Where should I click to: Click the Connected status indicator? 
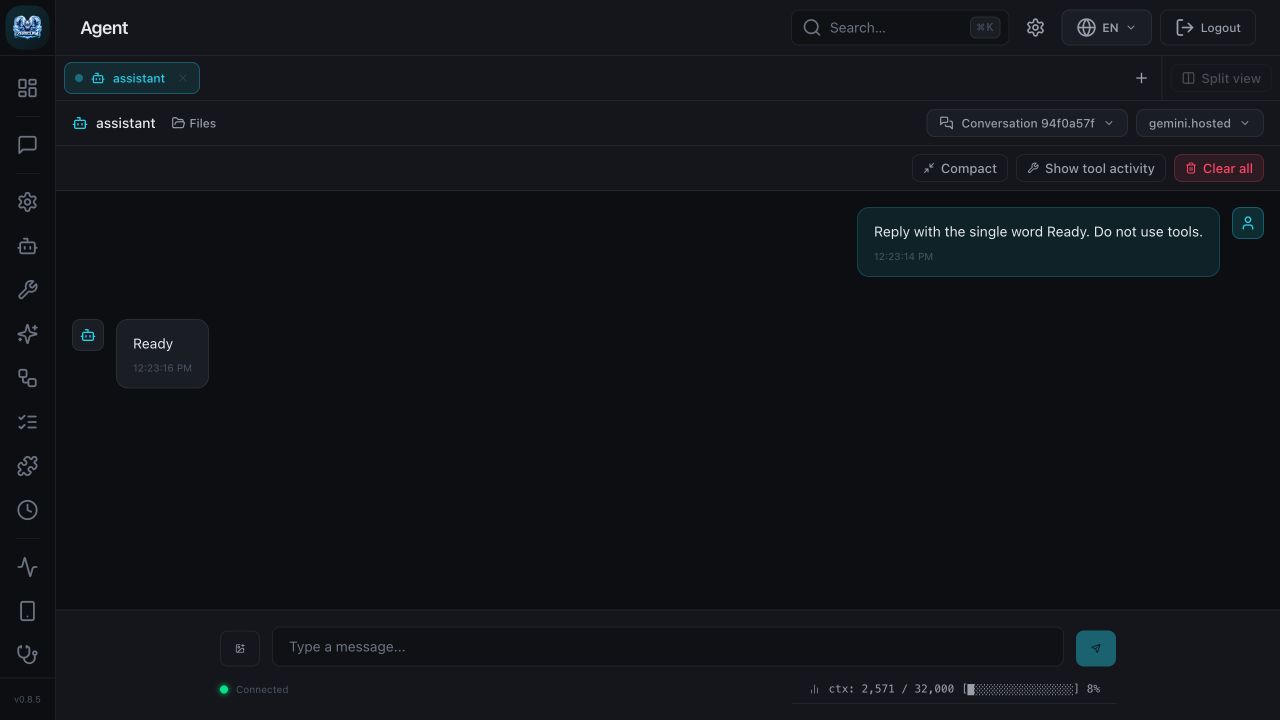click(254, 689)
